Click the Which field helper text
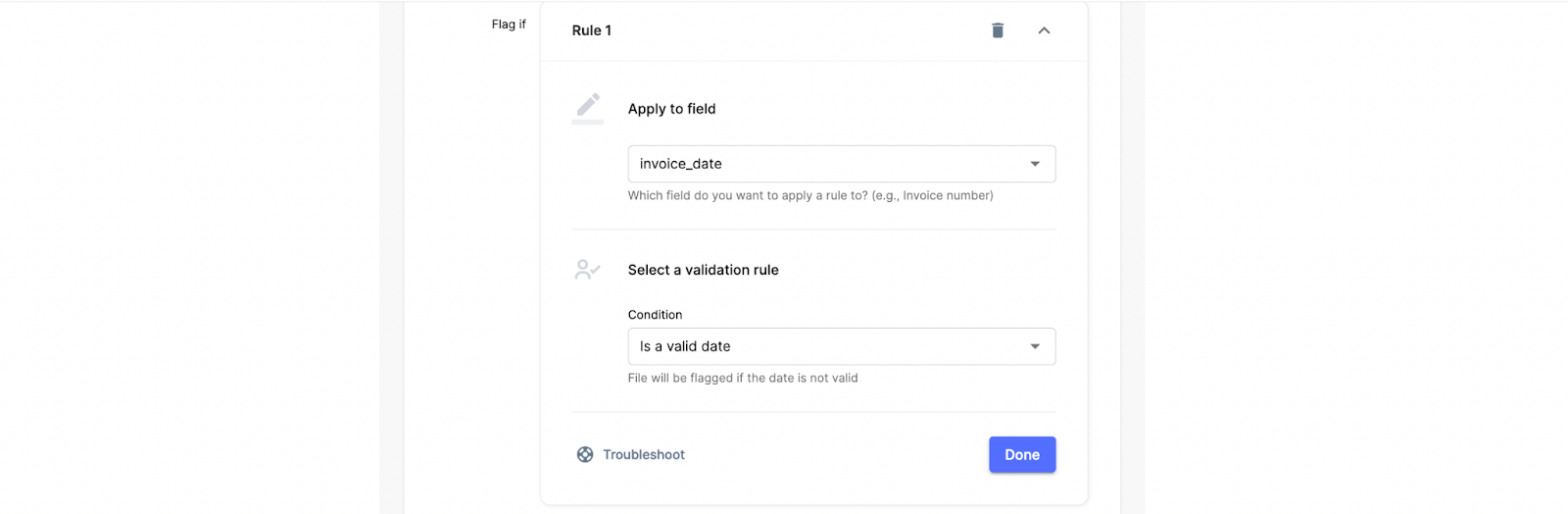 coord(810,195)
